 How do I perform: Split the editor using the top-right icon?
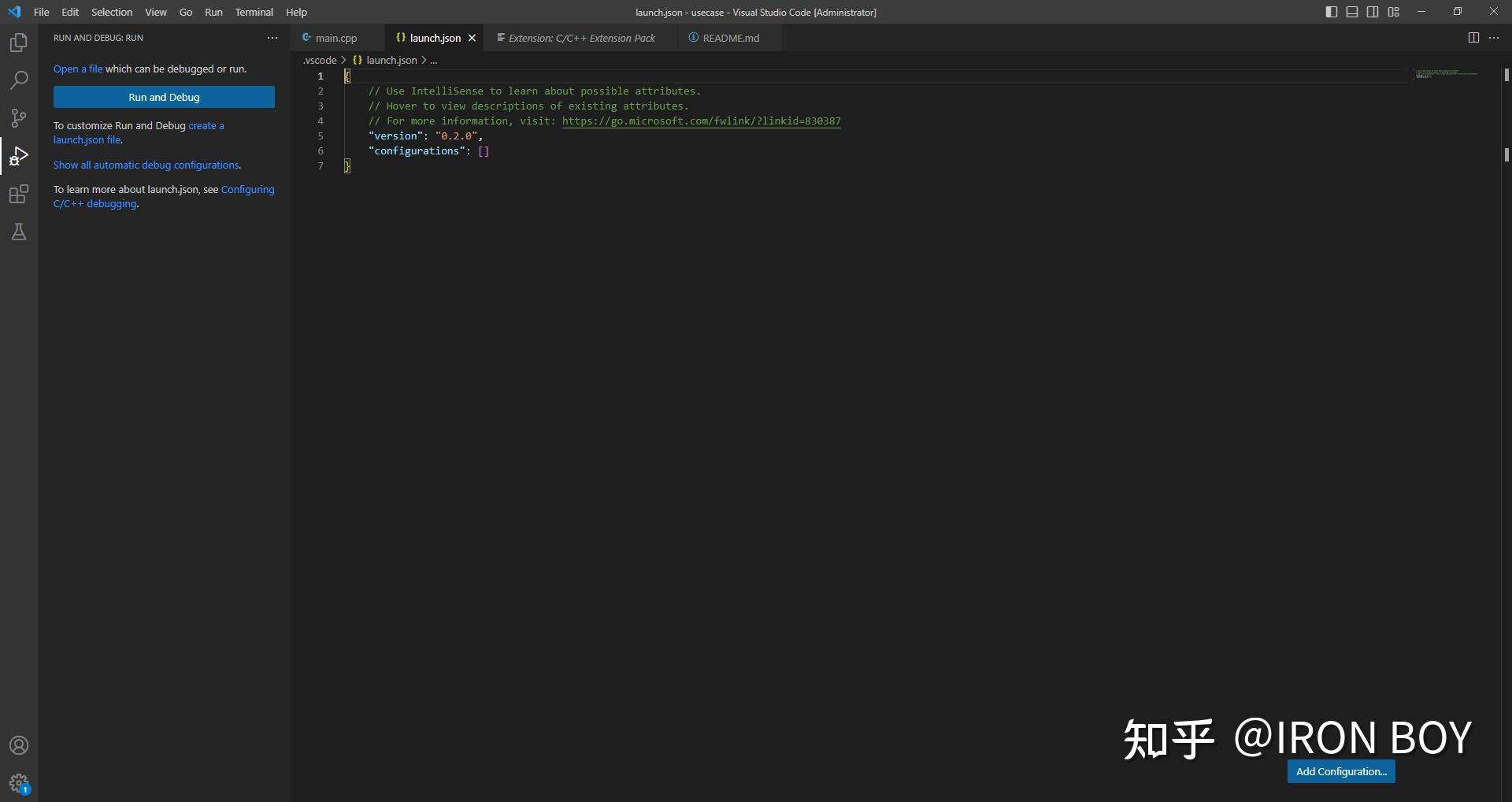tap(1473, 37)
